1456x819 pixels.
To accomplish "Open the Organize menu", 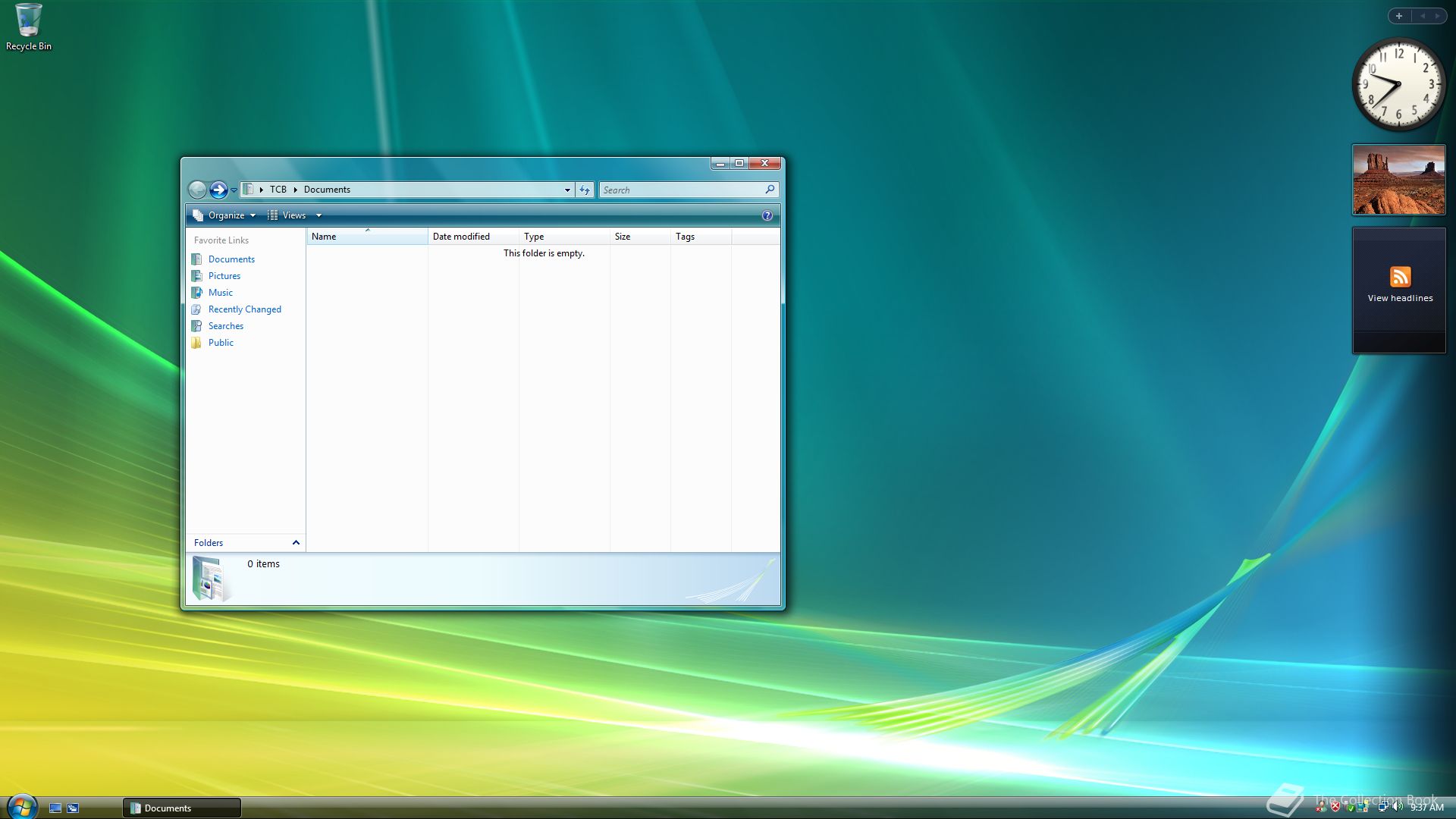I will [x=225, y=215].
